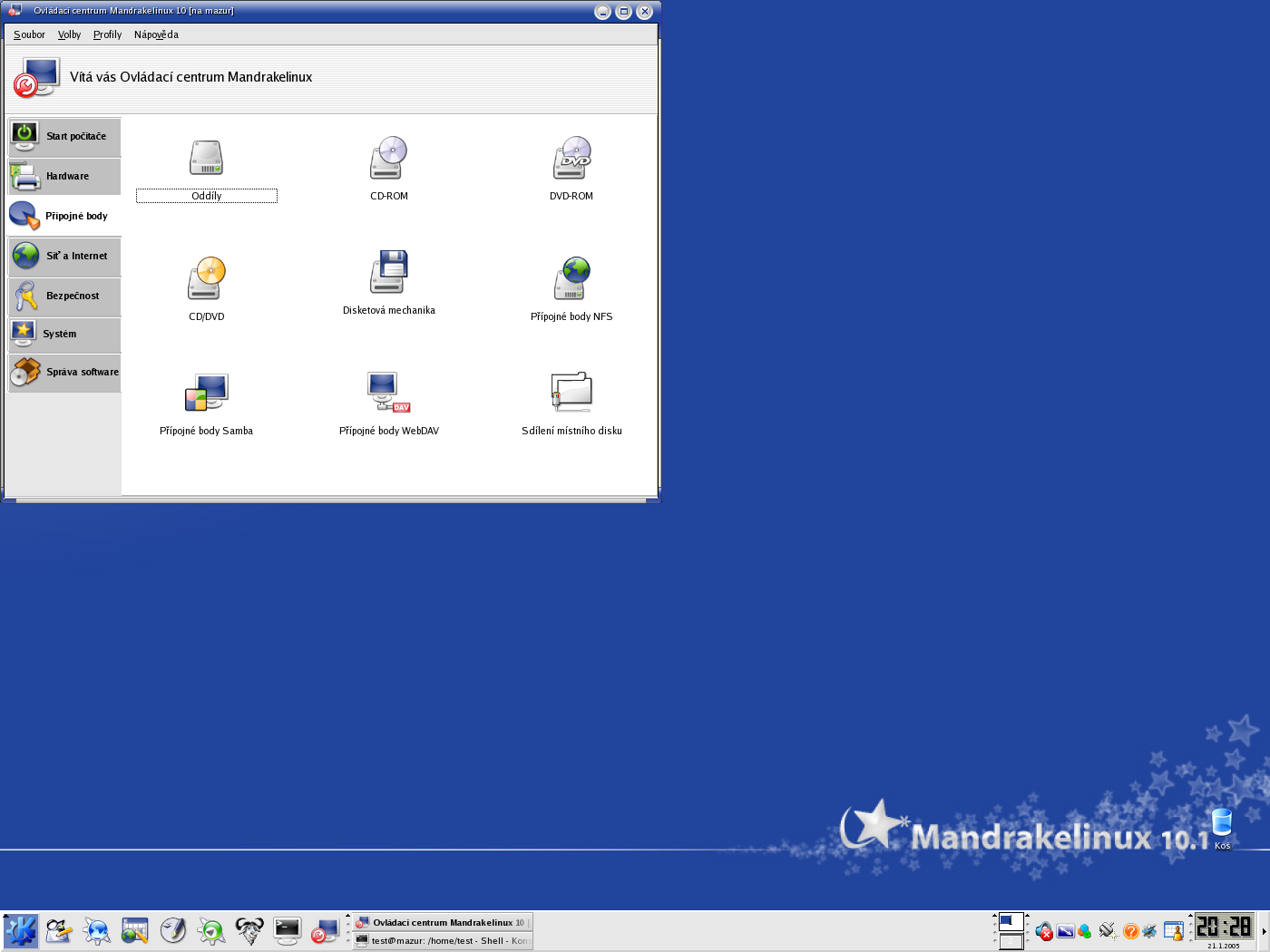Launch the Konqueror web browser icon

[x=97, y=931]
